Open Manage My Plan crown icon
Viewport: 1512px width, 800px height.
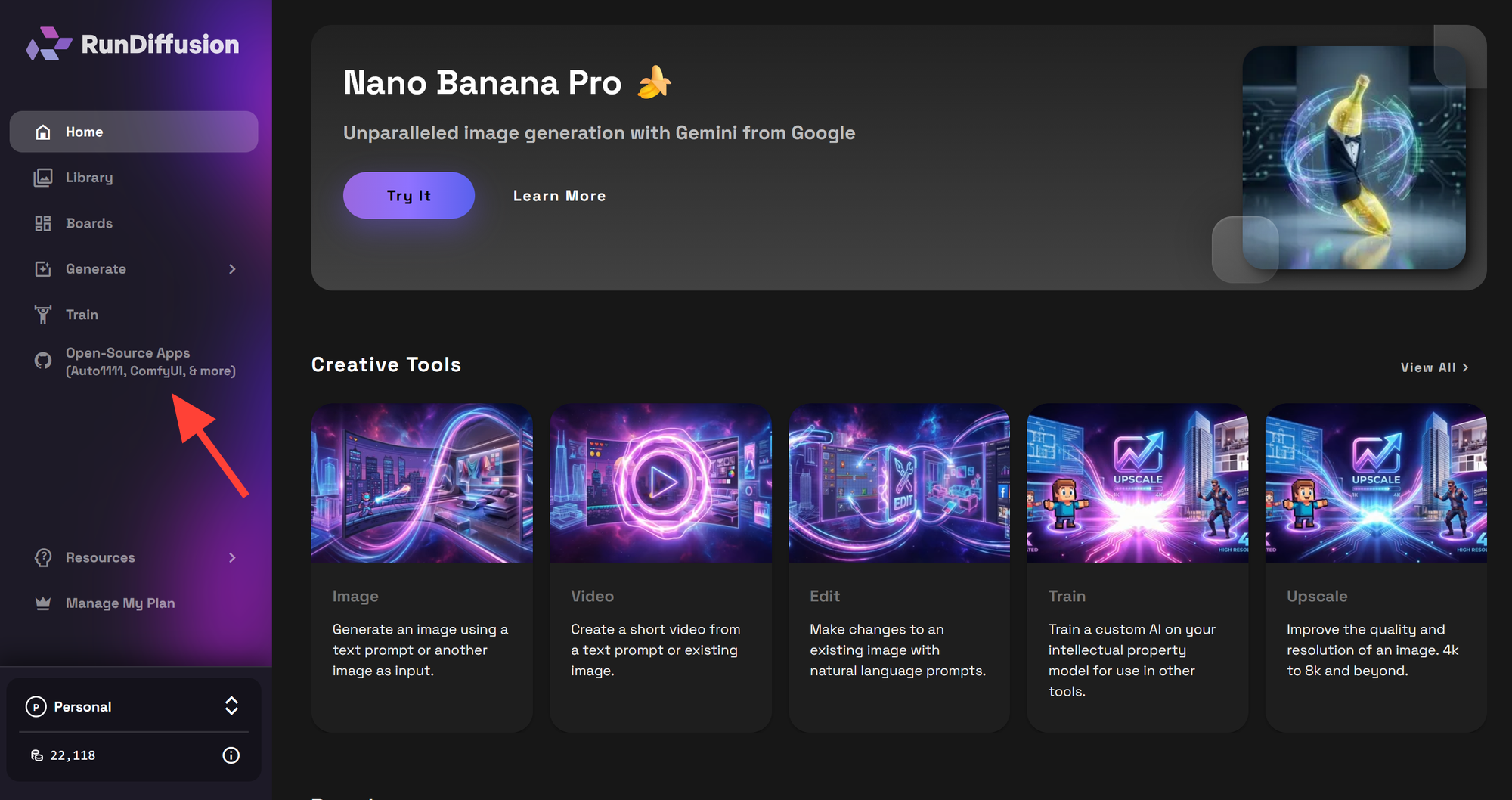(43, 603)
